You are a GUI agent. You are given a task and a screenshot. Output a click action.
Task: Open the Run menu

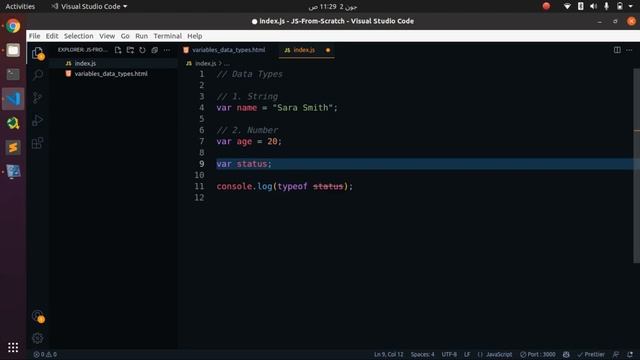[x=141, y=36]
